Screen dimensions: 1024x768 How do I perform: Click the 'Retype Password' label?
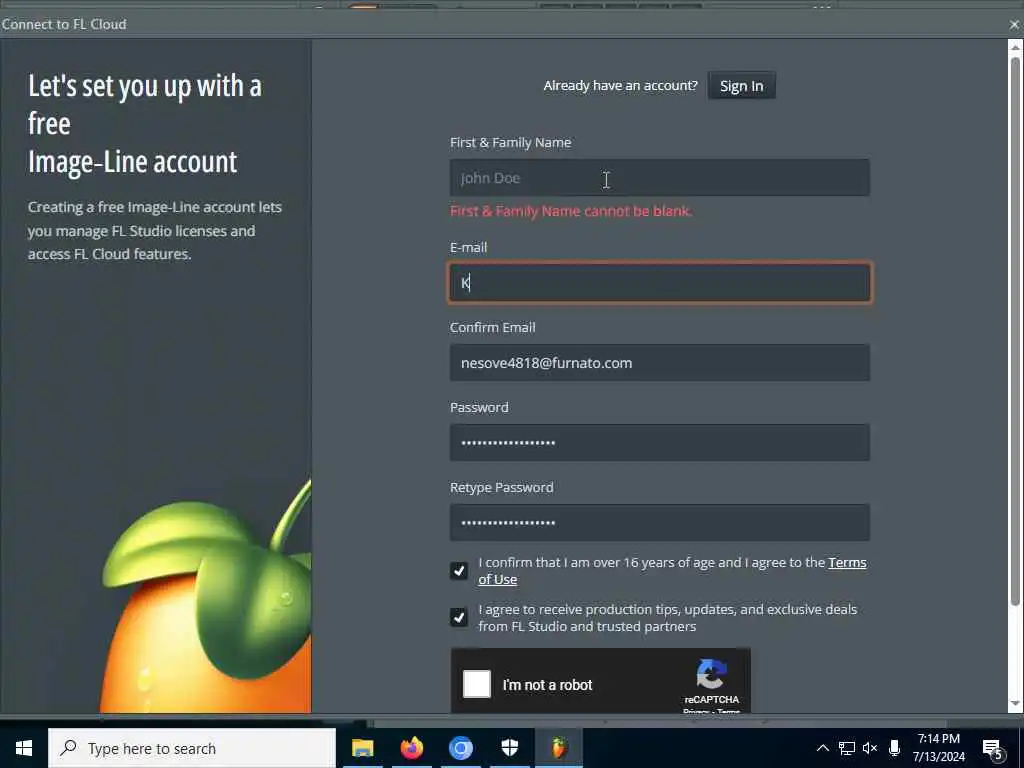tap(502, 487)
